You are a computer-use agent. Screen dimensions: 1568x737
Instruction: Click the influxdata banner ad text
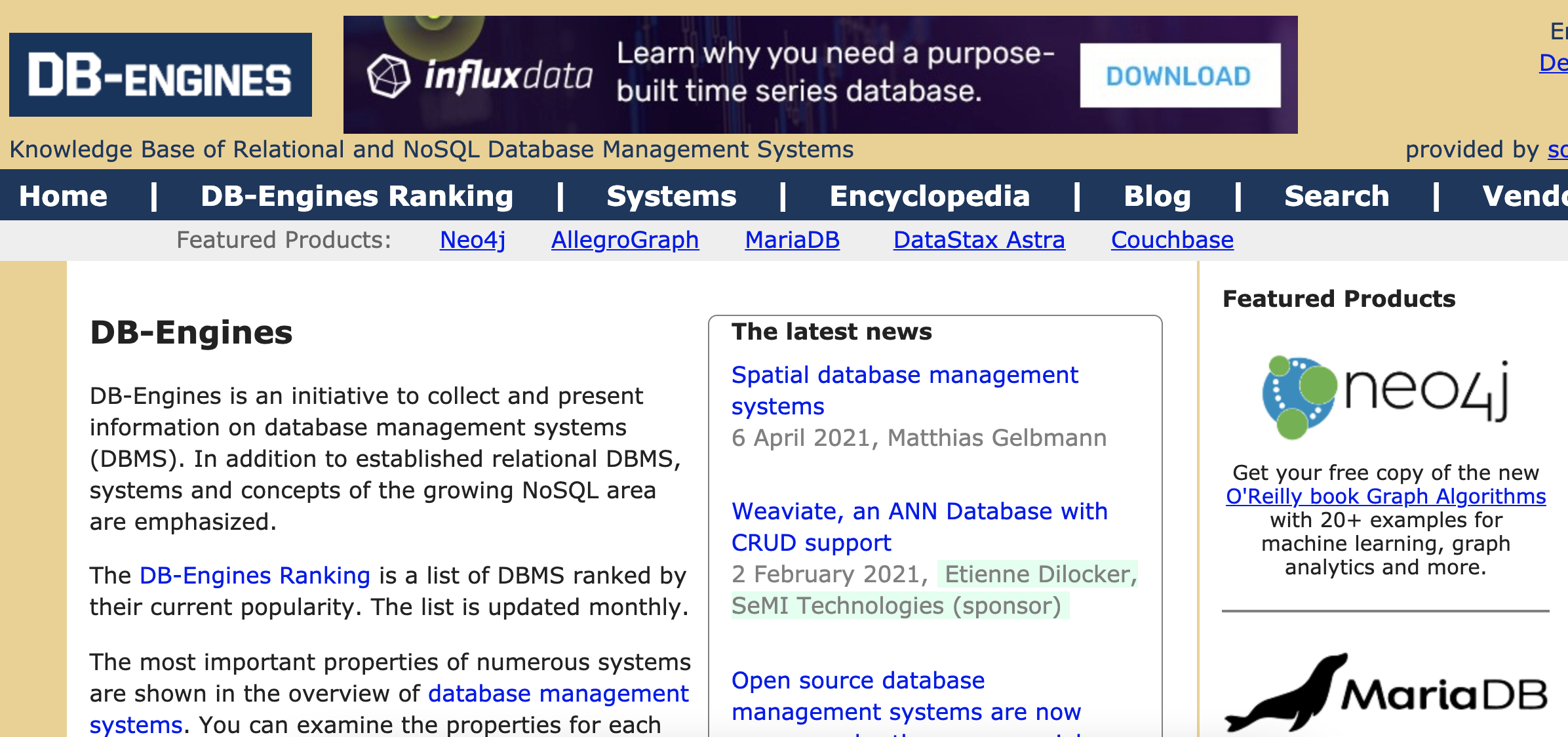836,72
